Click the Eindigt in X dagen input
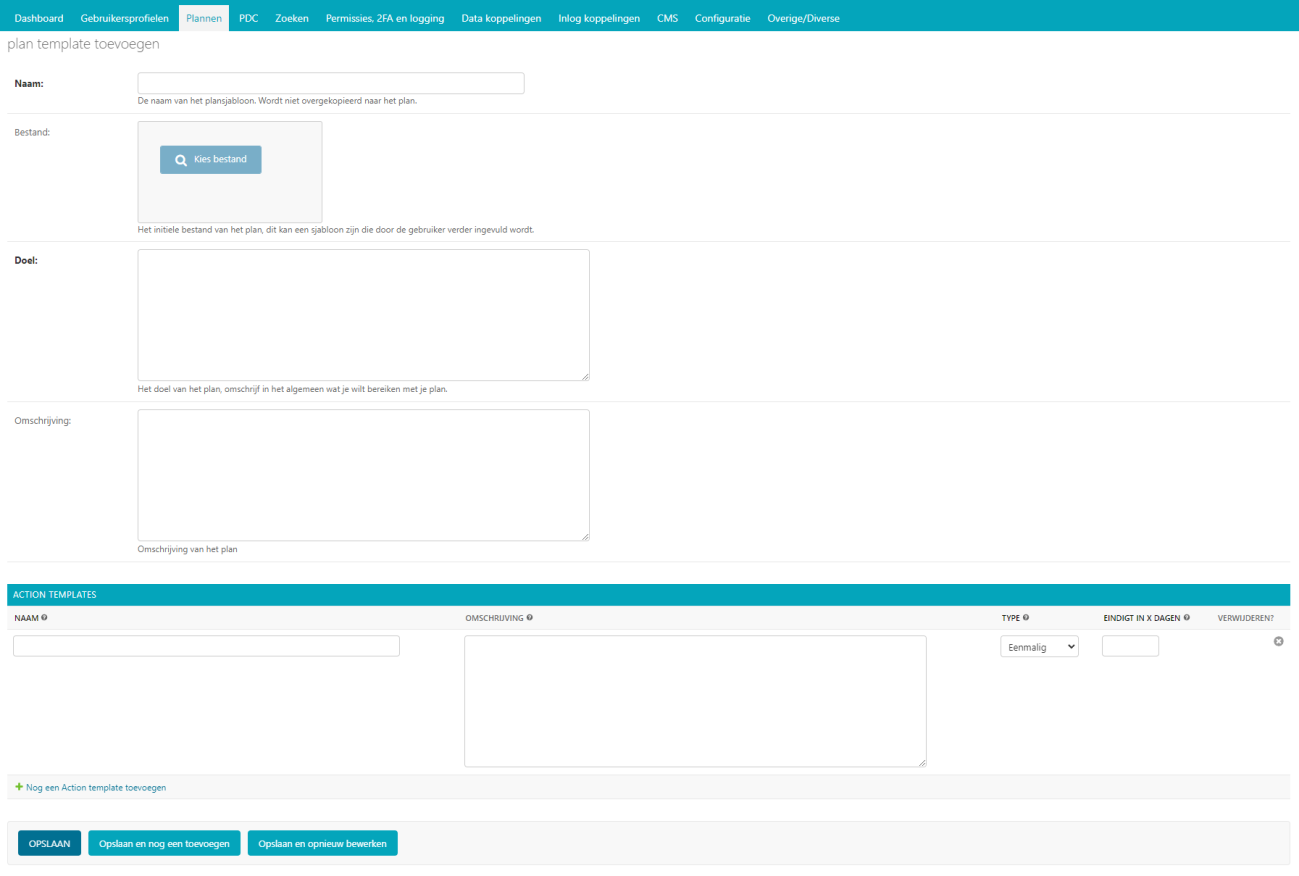The height and width of the screenshot is (876, 1299). (1130, 647)
